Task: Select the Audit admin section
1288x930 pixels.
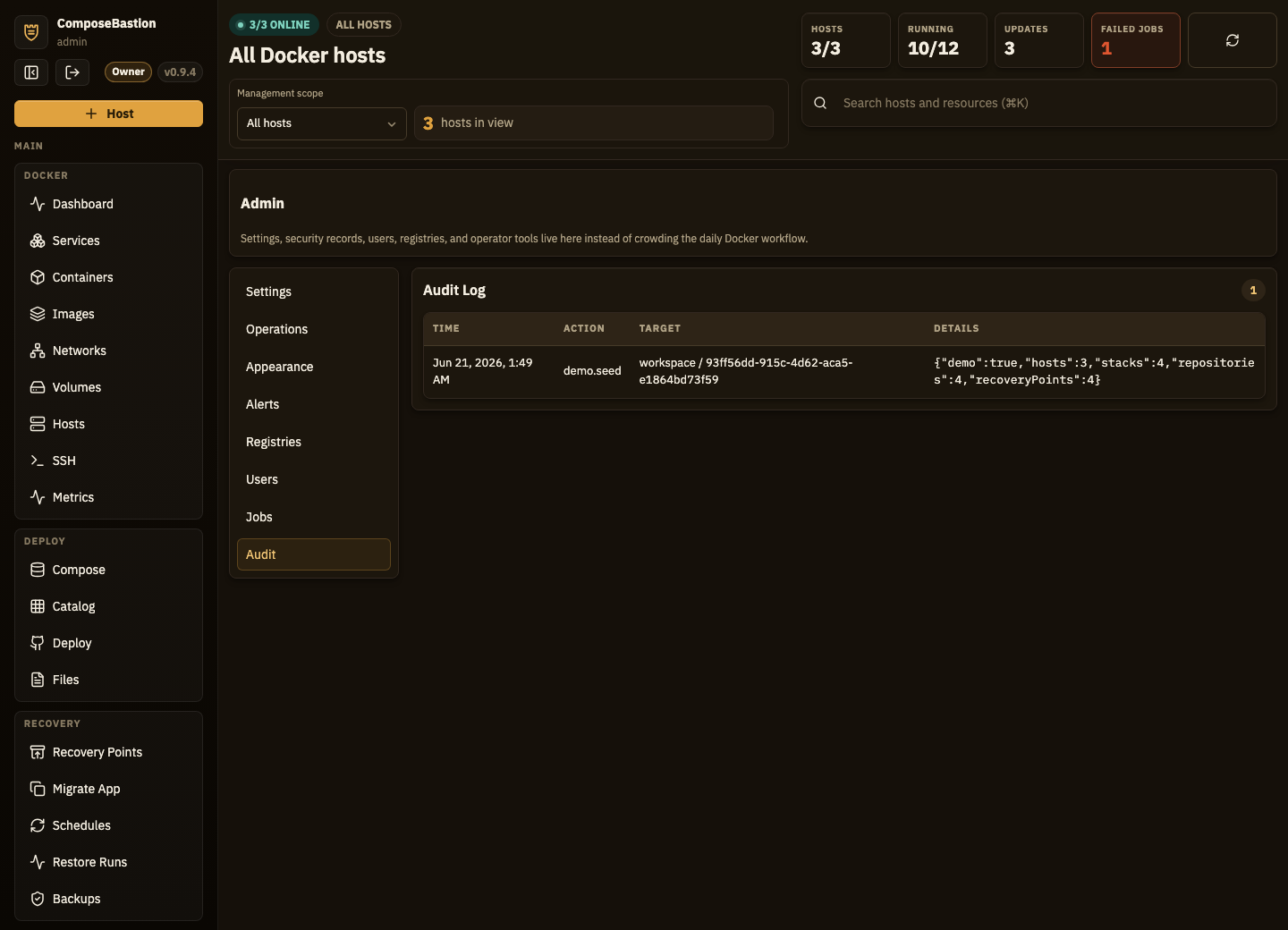Action: 313,554
